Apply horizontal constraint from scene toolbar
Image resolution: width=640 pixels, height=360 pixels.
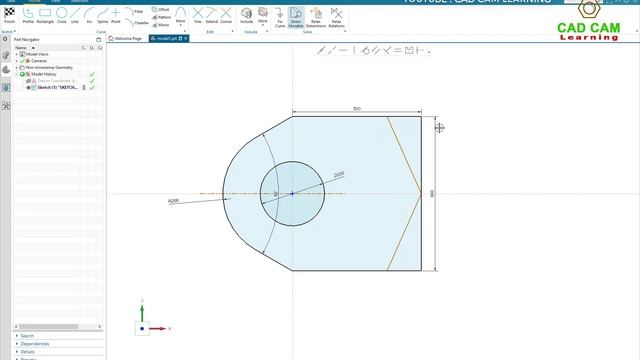coord(343,50)
